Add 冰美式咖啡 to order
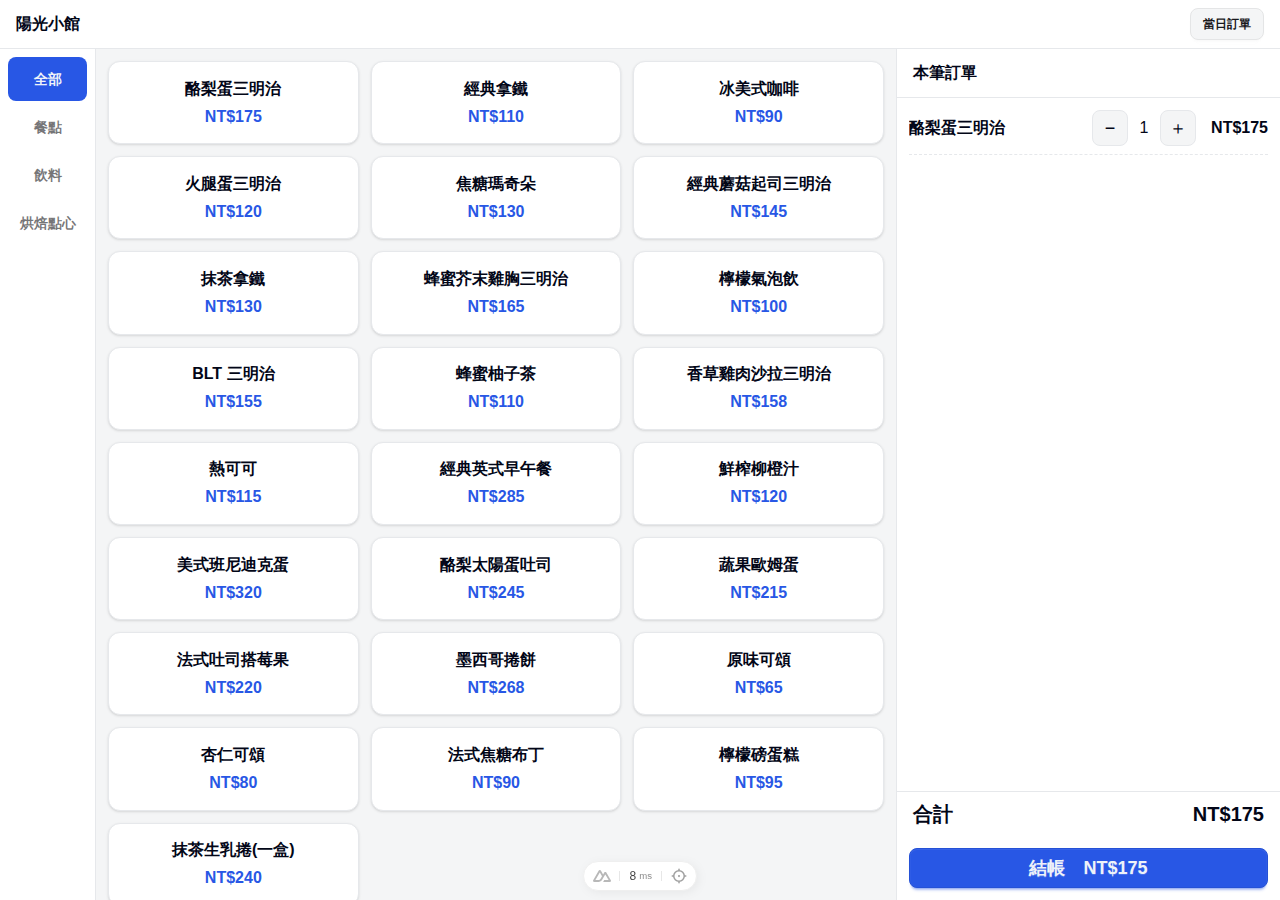 [x=758, y=102]
